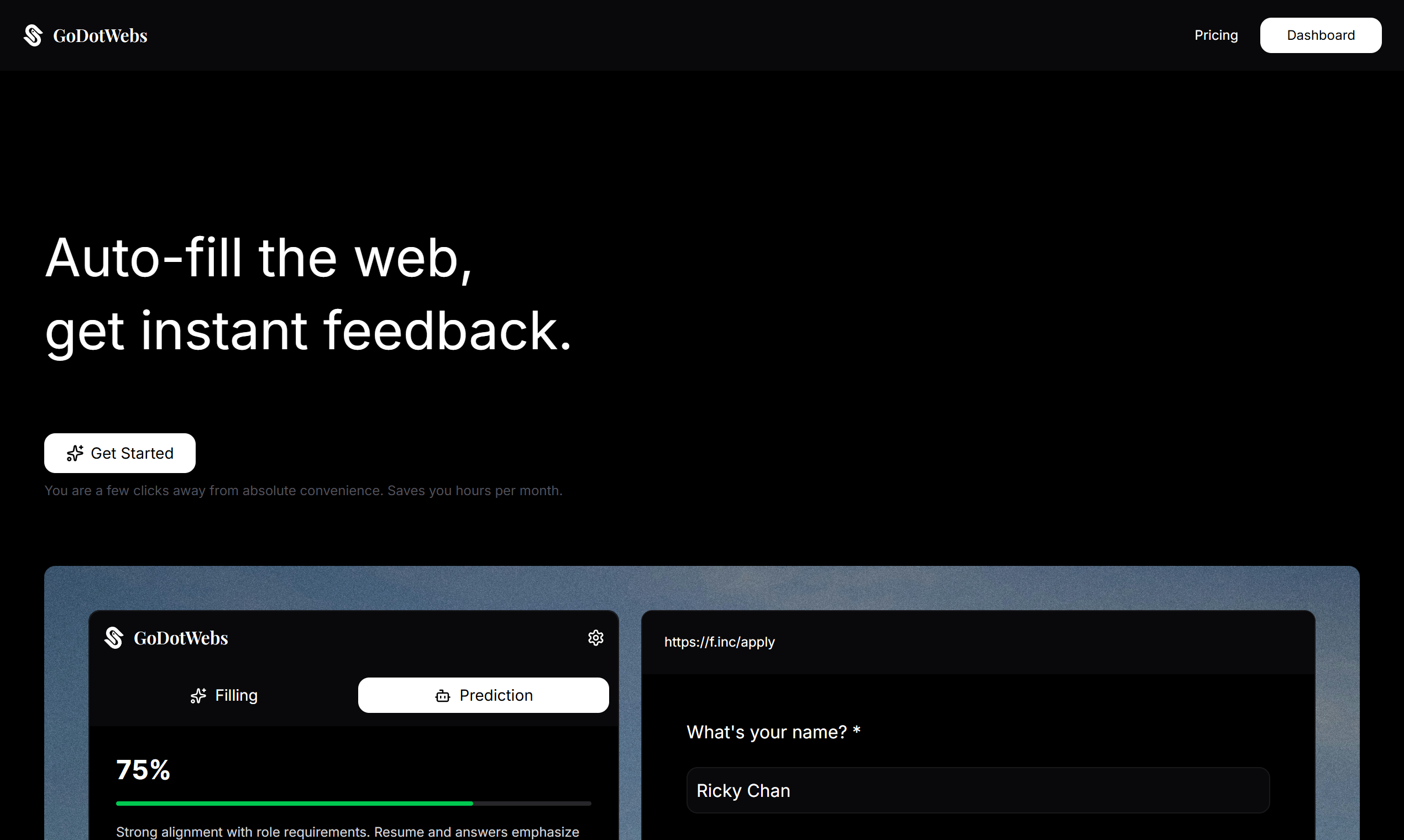The height and width of the screenshot is (840, 1404).
Task: Click the green 75% progress bar
Action: 353,803
